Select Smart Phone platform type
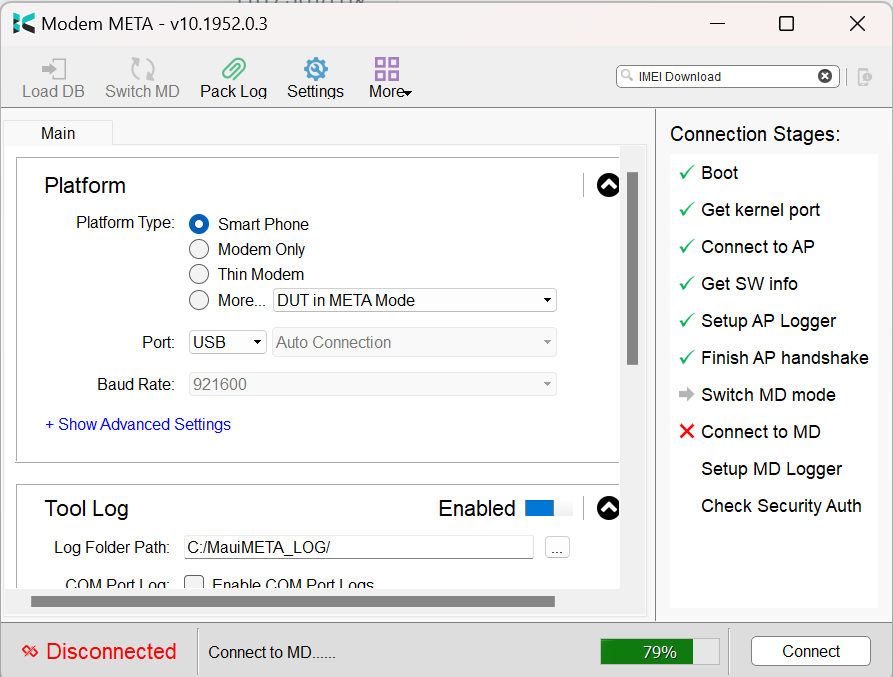This screenshot has height=677, width=893. pos(199,224)
